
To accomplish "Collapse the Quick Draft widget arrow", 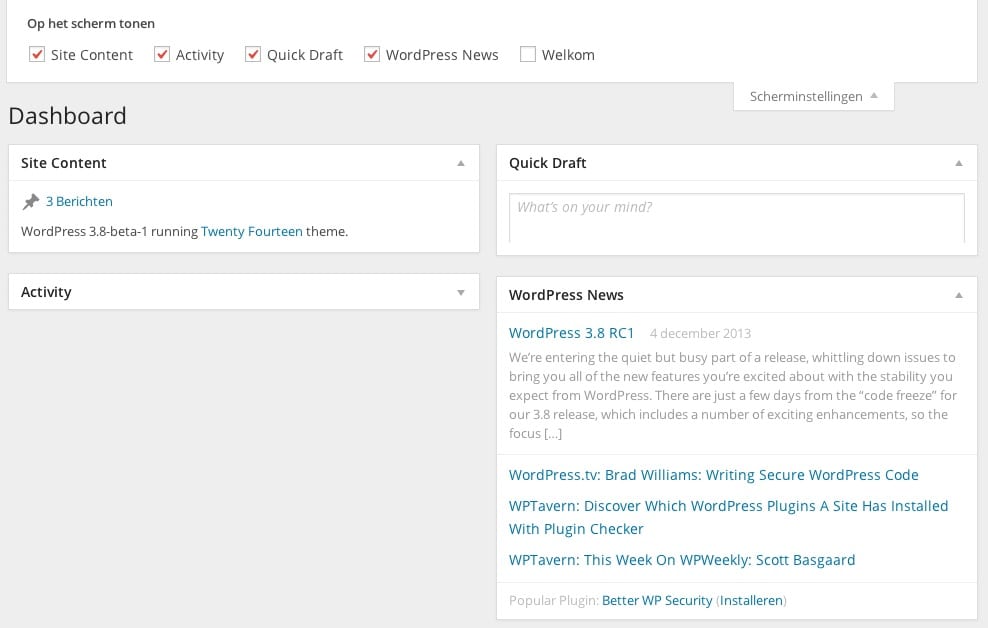I will 958,163.
